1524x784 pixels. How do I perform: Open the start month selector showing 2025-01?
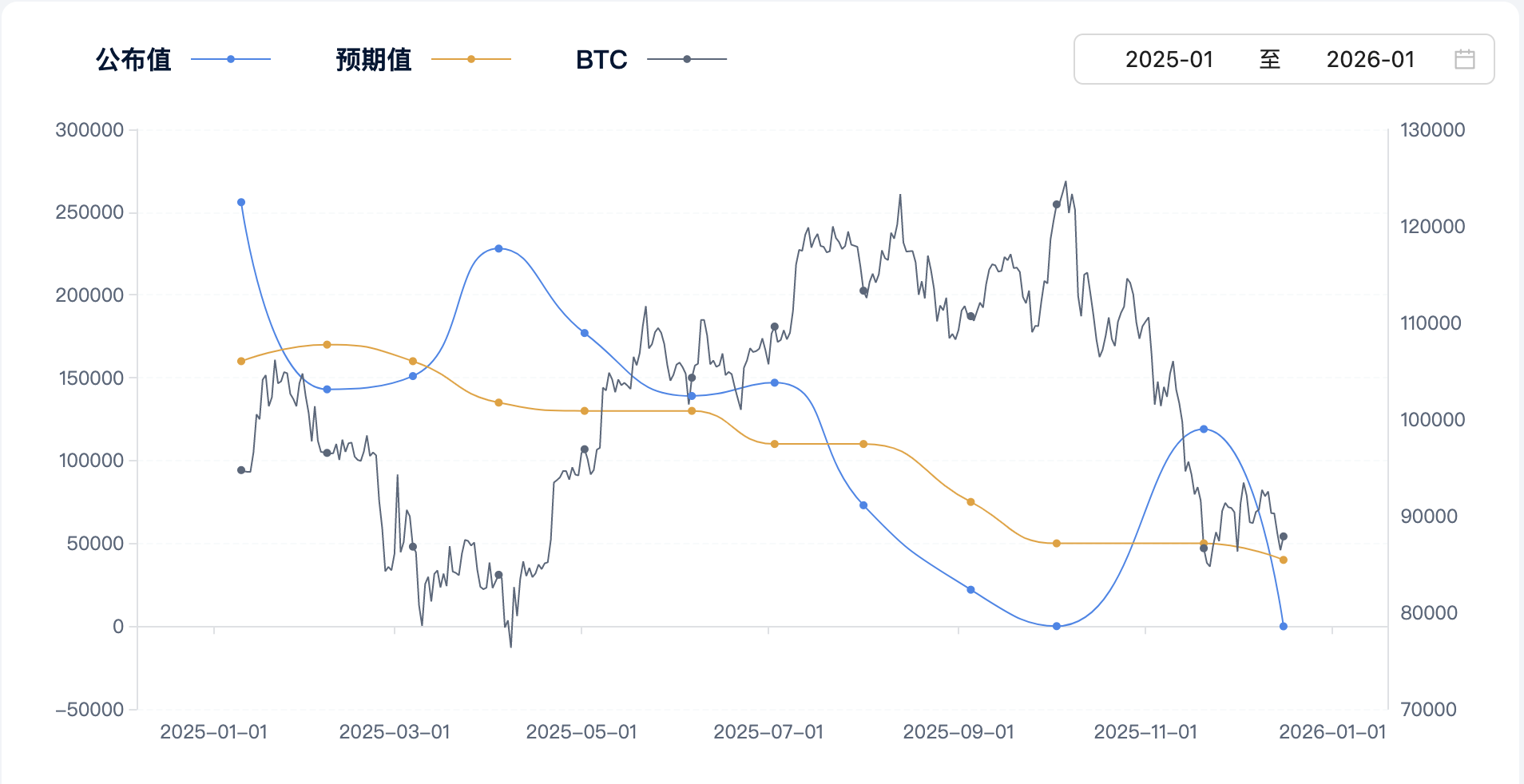click(x=1169, y=59)
